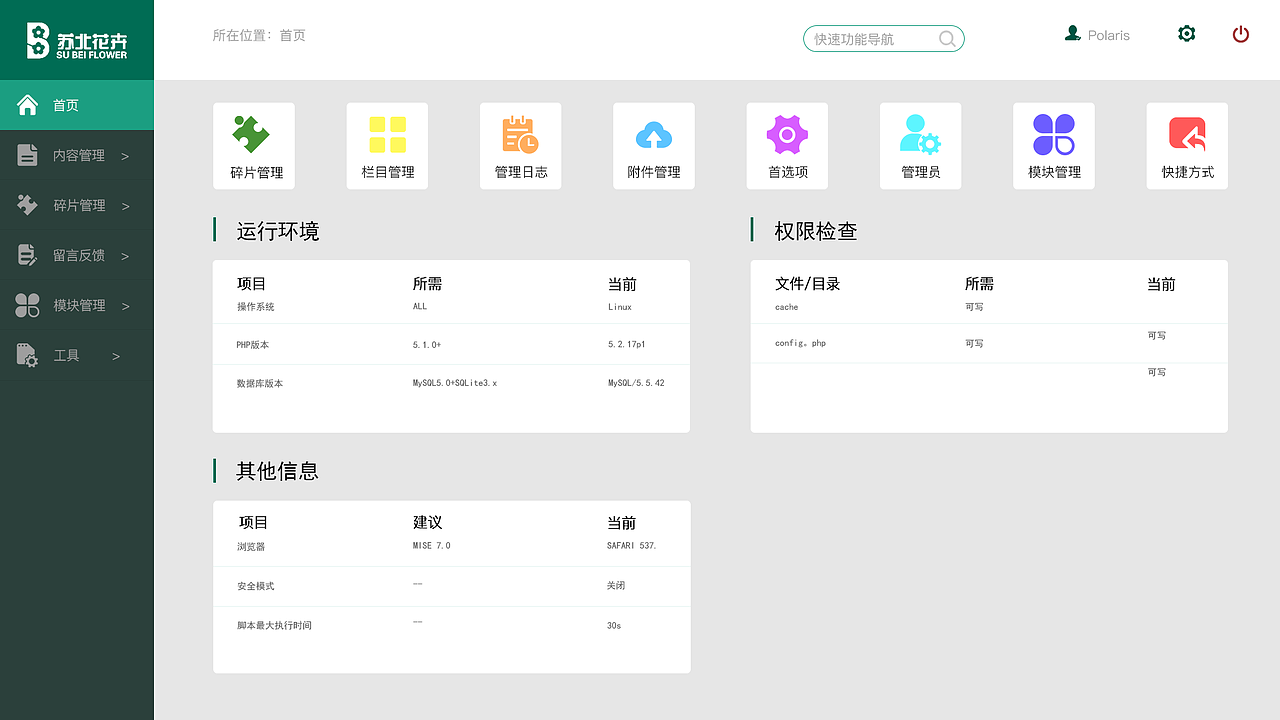The image size is (1280, 720).
Task: Click the red power logout icon
Action: [x=1240, y=33]
